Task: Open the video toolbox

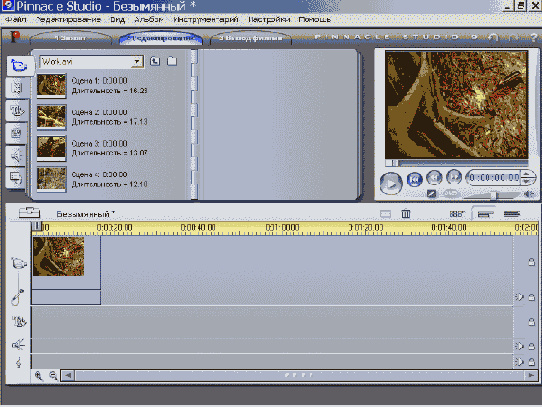Action: [29, 213]
